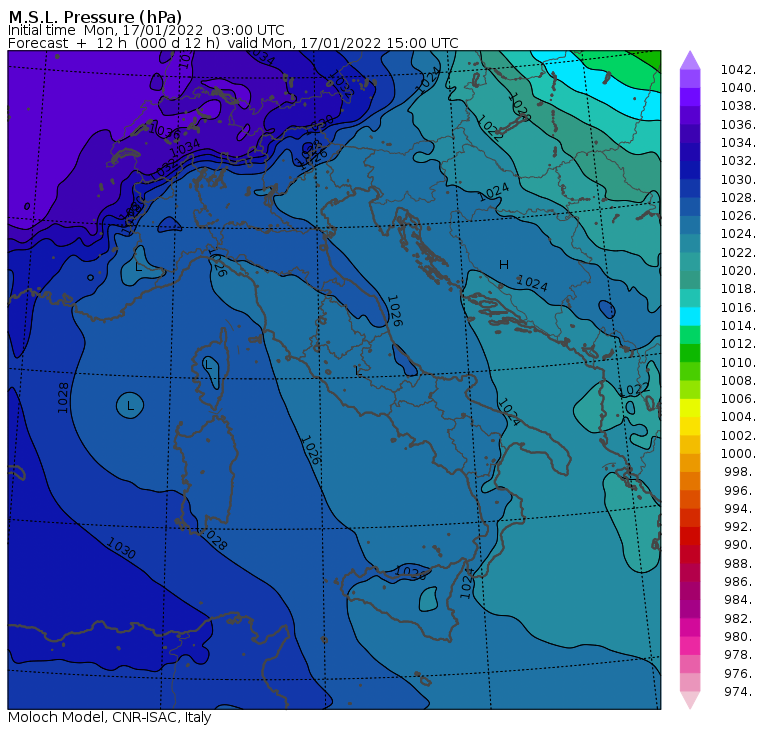Click the legend label "1000."
The image size is (760, 731).
click(x=738, y=454)
